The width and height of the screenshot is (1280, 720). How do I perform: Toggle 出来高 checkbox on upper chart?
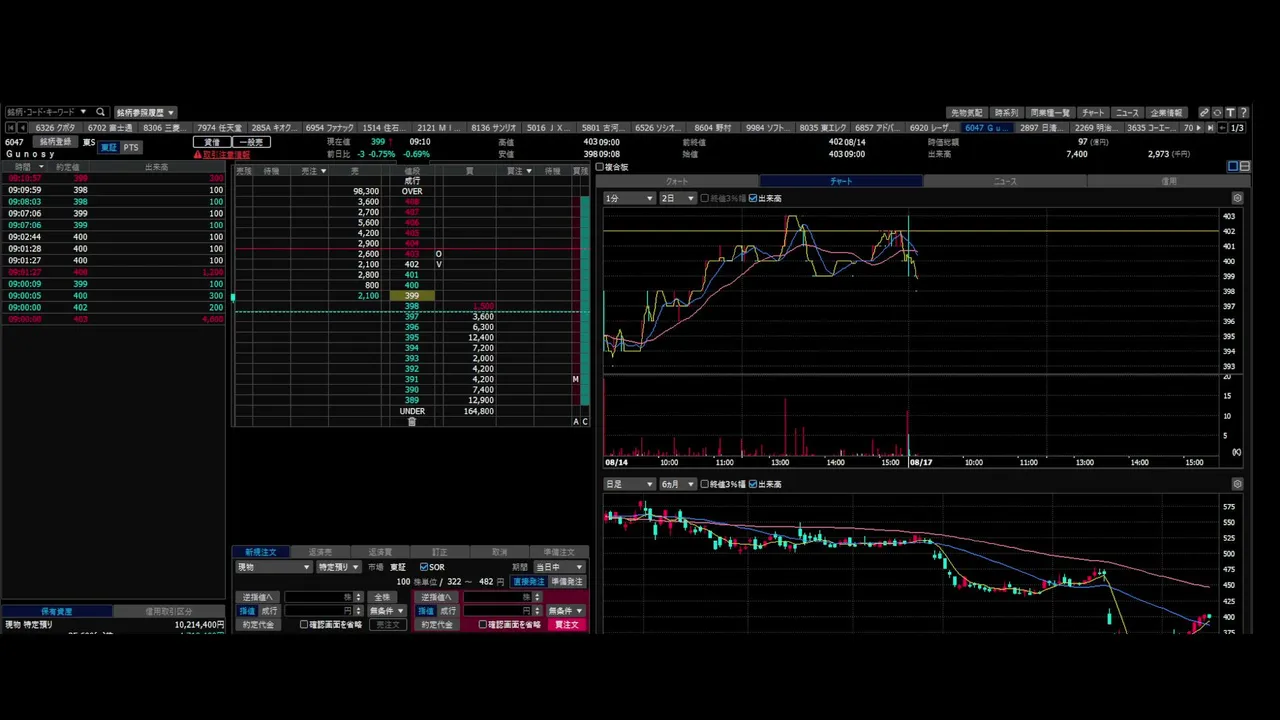753,198
